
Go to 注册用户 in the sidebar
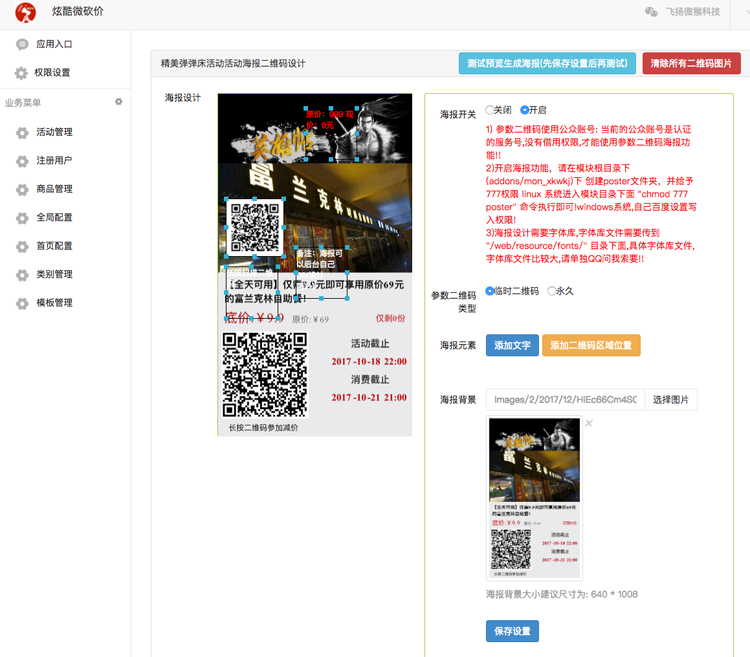(x=55, y=161)
